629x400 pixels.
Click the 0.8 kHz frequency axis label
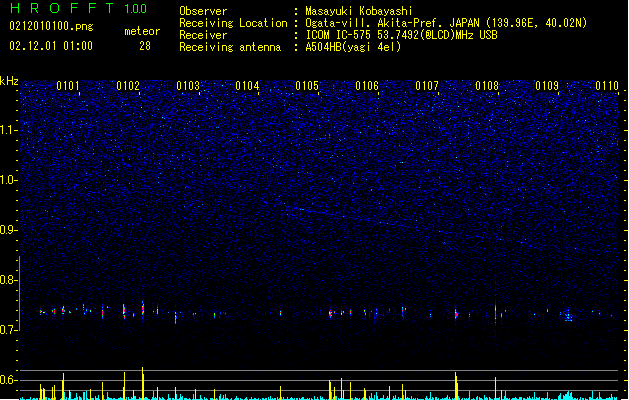click(x=9, y=280)
